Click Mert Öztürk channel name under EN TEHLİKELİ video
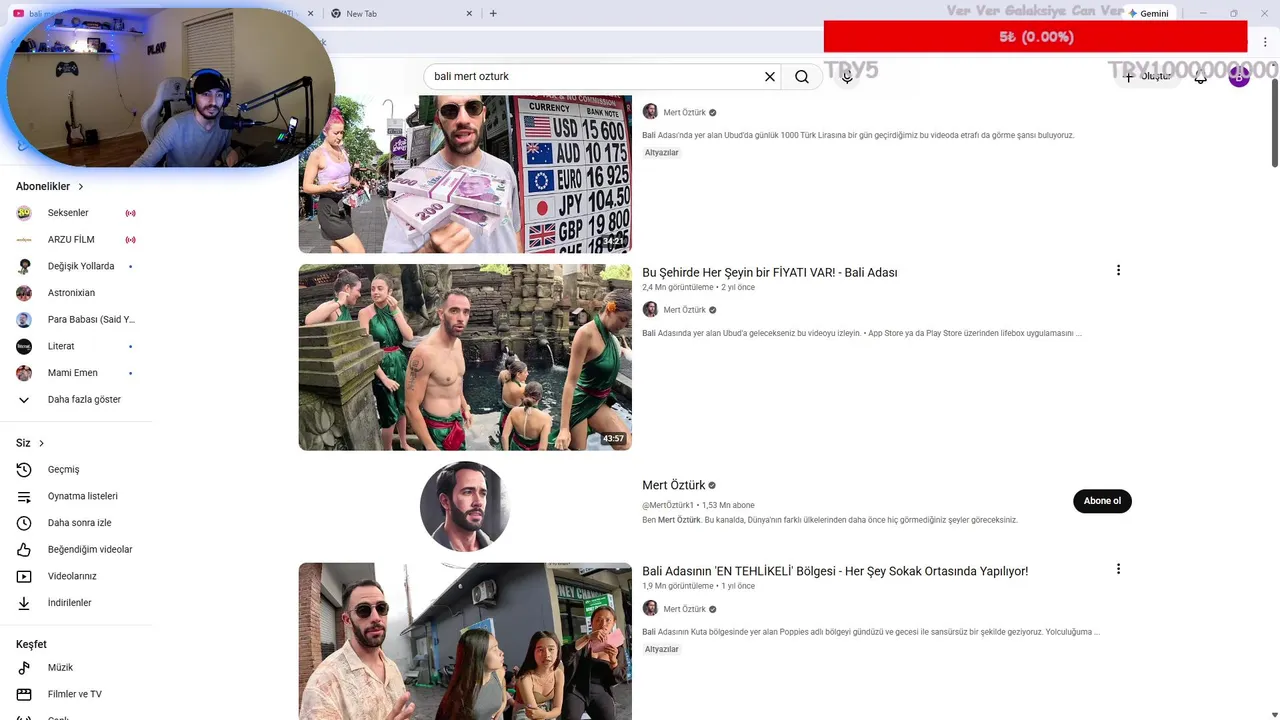Viewport: 1280px width, 720px height. (685, 609)
